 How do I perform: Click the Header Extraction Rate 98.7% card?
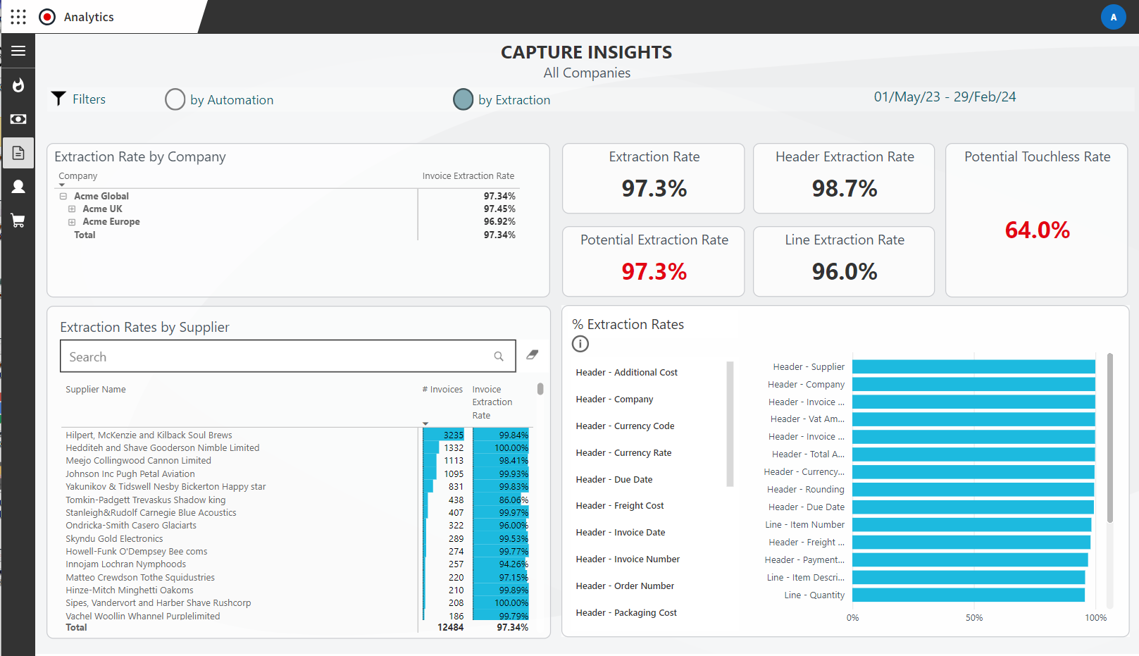pyautogui.click(x=844, y=178)
